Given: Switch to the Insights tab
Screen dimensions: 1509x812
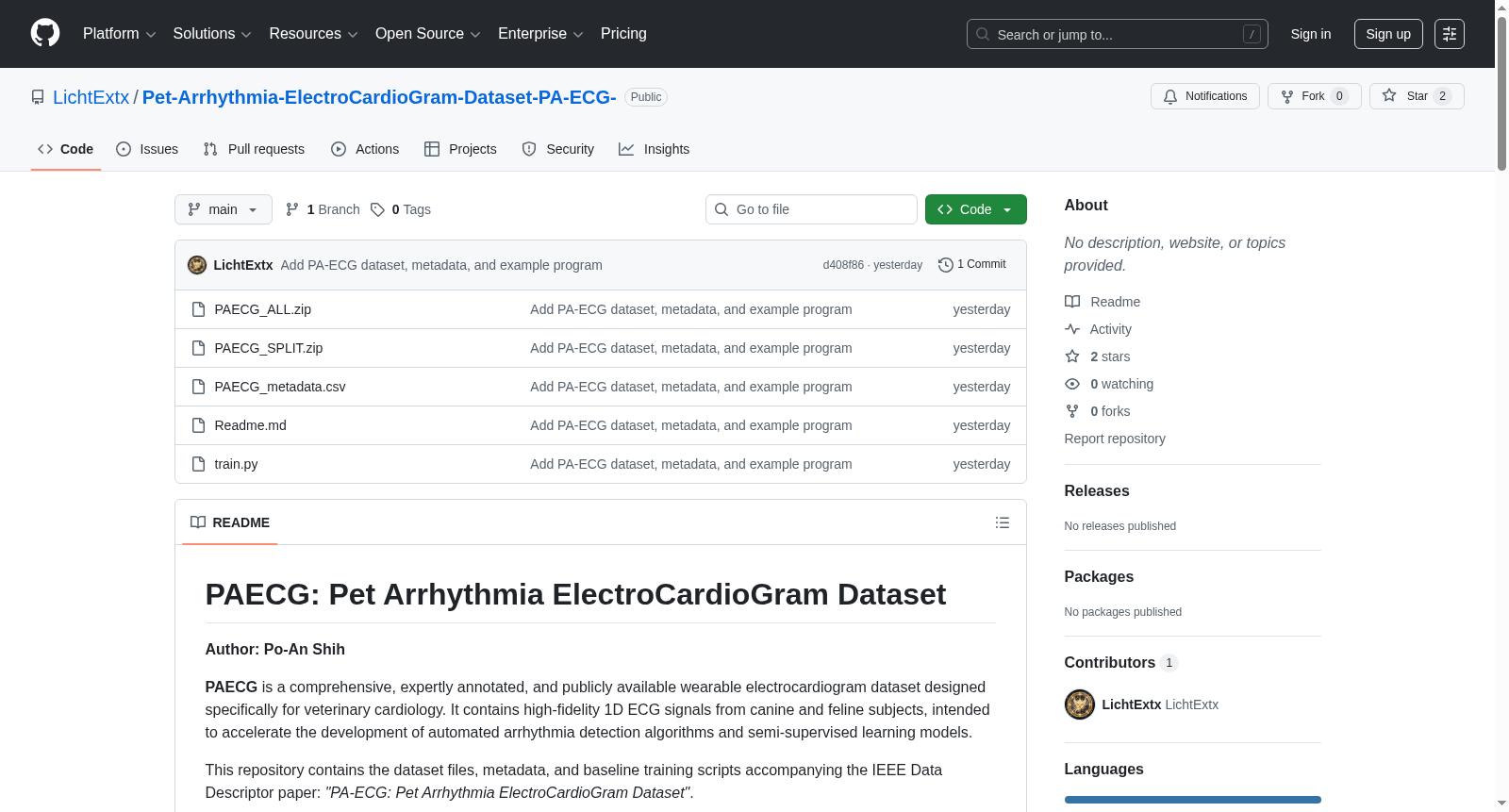Looking at the screenshot, I should 655,149.
